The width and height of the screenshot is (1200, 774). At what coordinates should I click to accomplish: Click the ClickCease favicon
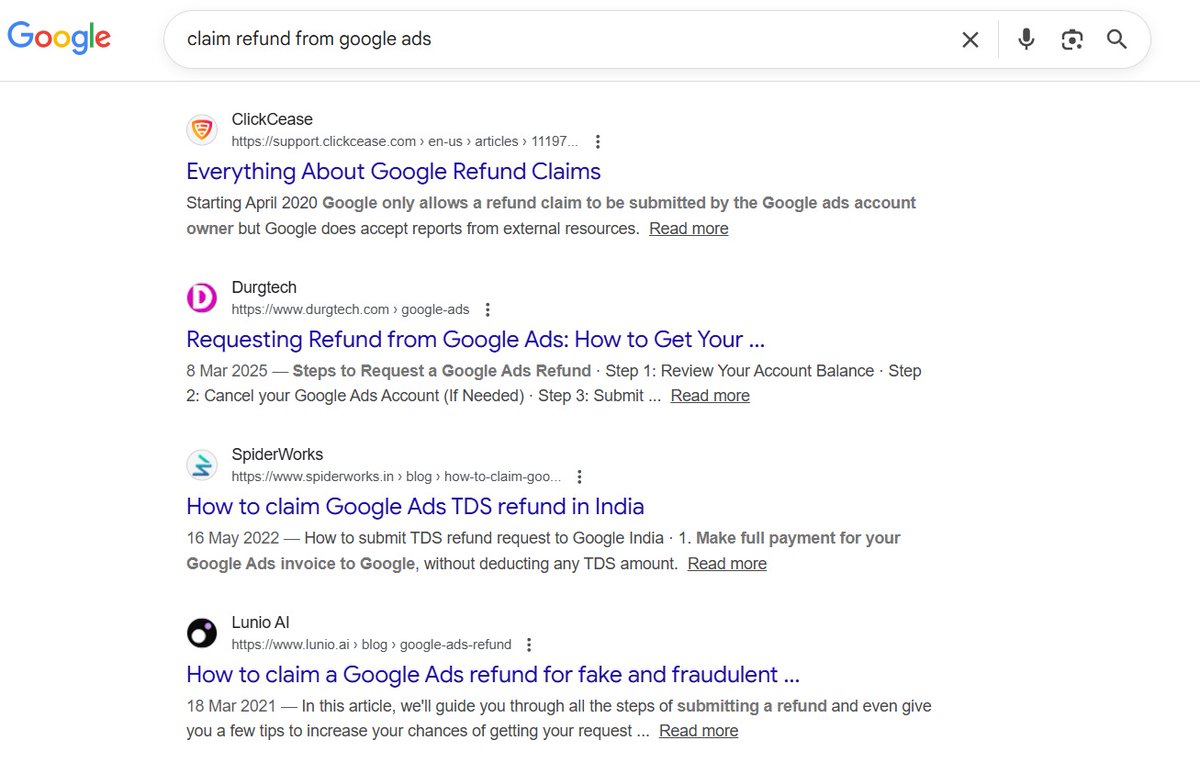(202, 130)
